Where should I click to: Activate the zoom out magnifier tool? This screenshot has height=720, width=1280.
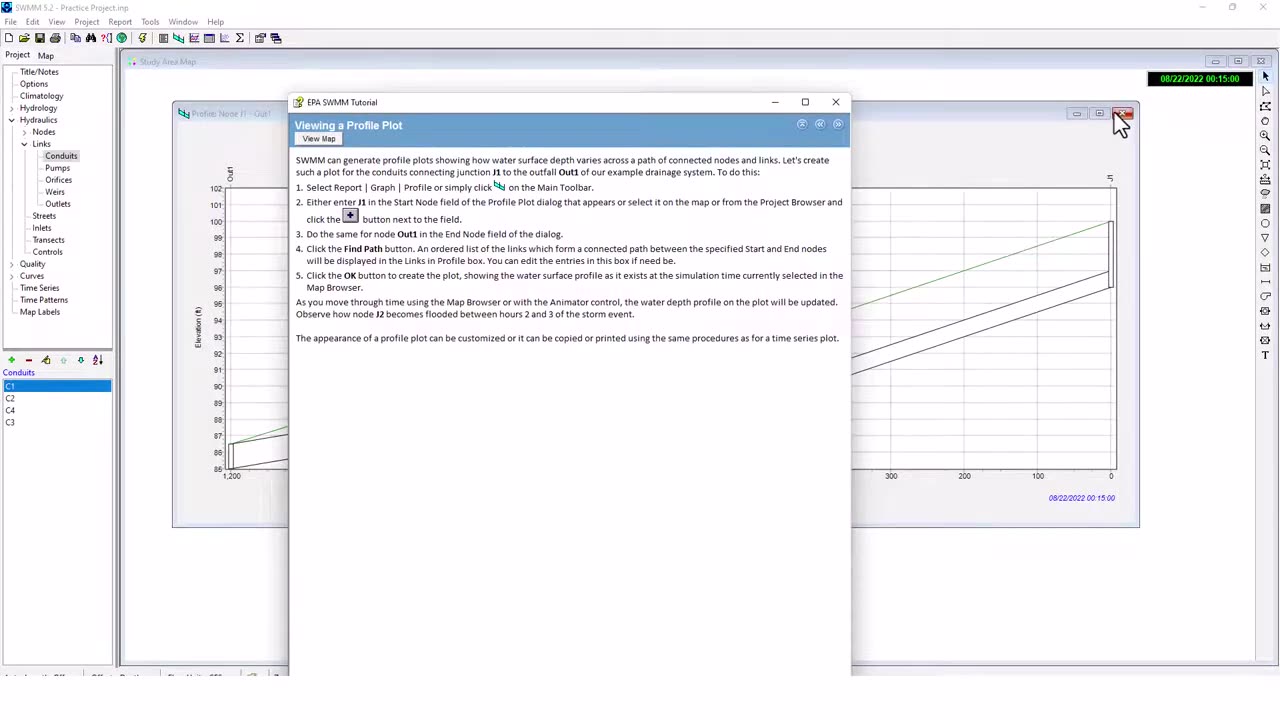tap(1265, 150)
